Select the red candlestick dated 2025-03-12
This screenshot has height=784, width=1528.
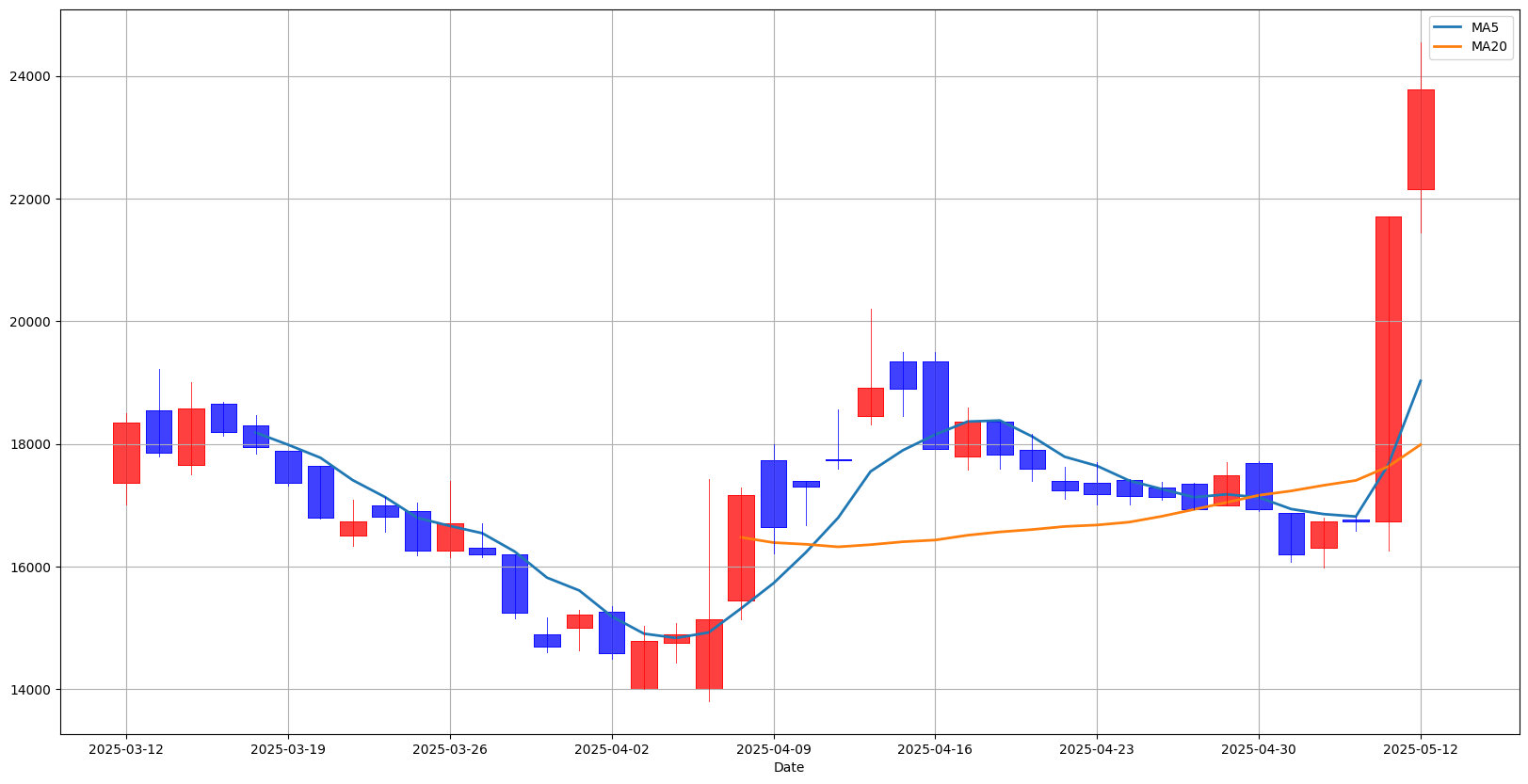tap(126, 453)
